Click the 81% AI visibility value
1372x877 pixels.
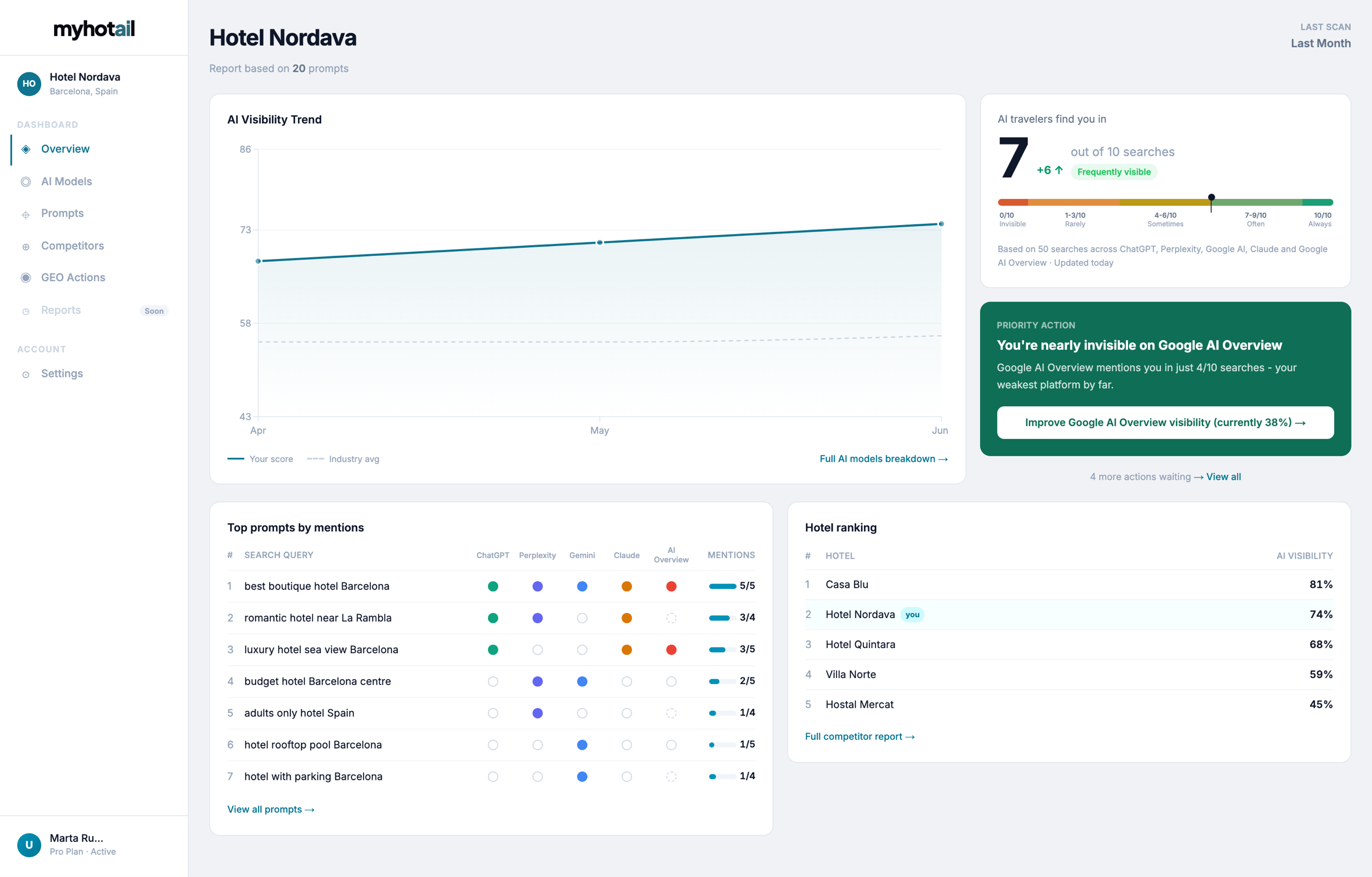click(x=1321, y=584)
